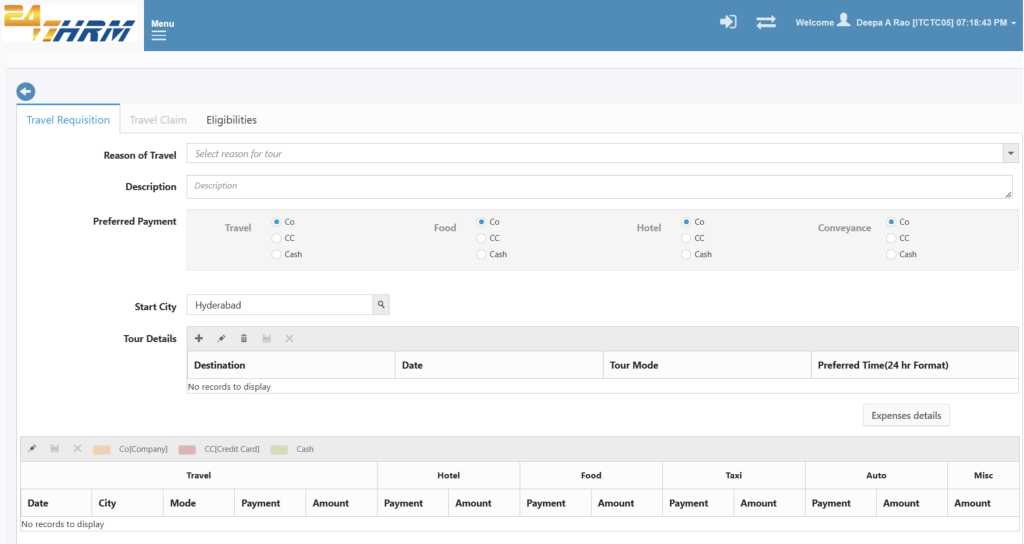Click CC[Credit Card] pink color swatch

187,449
